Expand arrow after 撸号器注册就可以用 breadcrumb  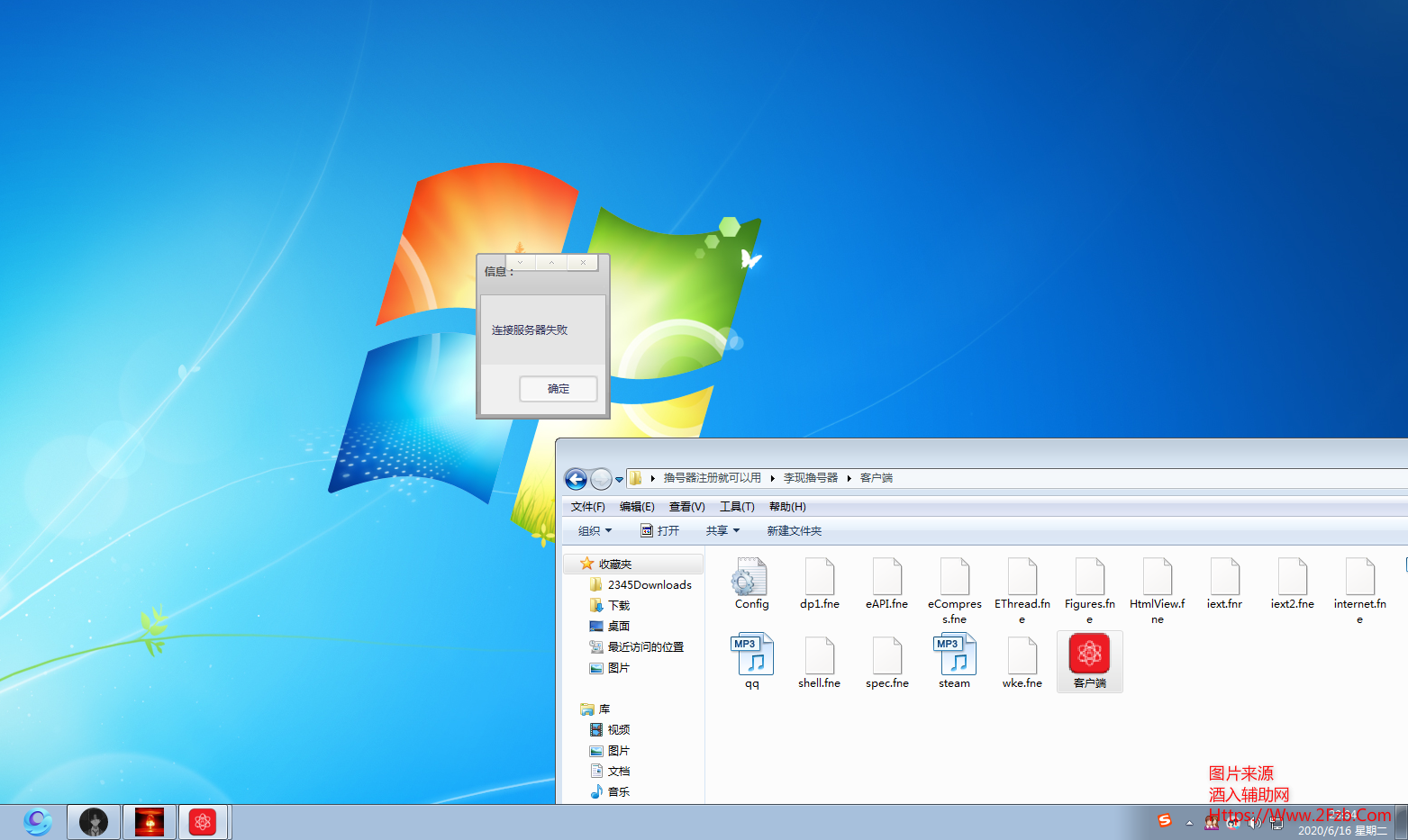(772, 478)
